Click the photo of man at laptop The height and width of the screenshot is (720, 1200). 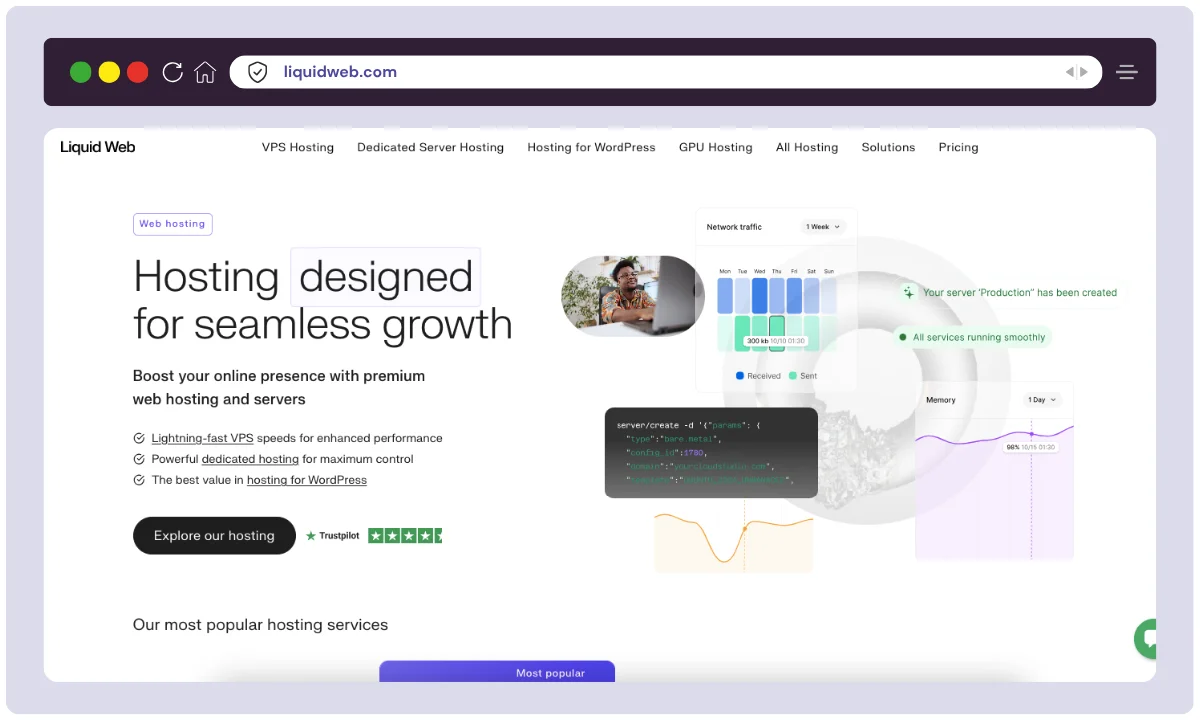click(633, 295)
